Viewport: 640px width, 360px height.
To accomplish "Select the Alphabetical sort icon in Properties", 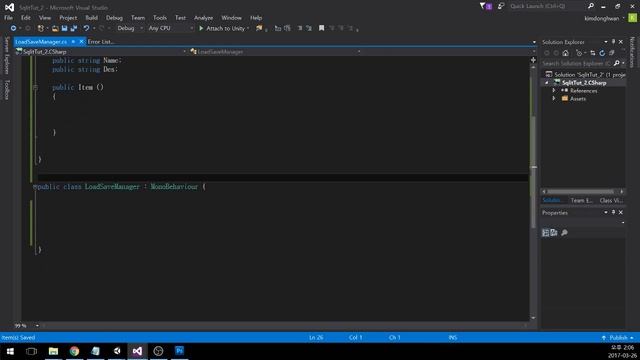I will coord(554,233).
